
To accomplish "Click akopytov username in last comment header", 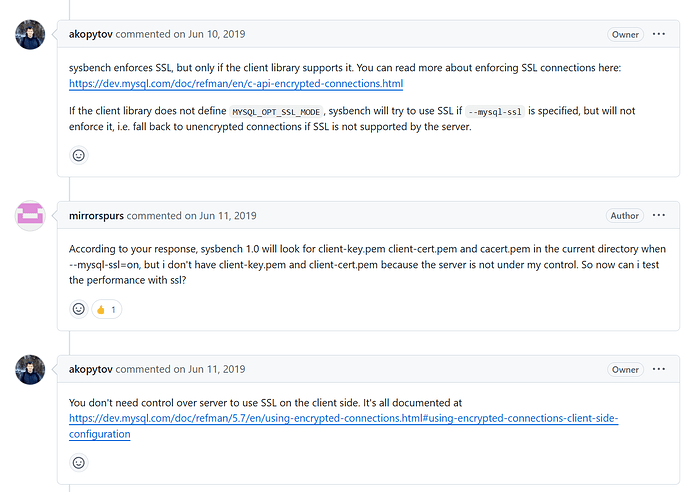I will click(x=97, y=369).
